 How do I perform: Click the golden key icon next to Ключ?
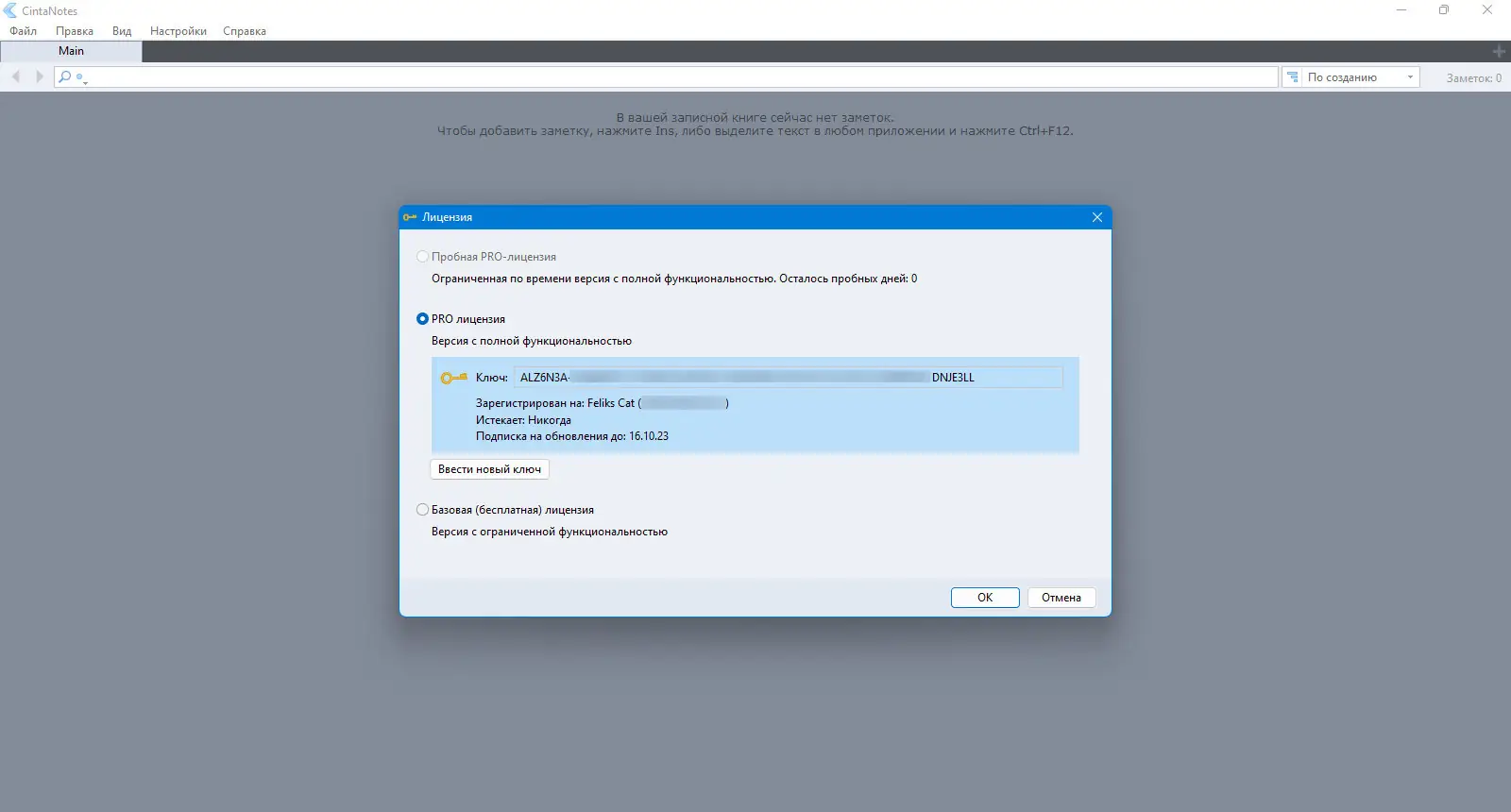point(454,378)
